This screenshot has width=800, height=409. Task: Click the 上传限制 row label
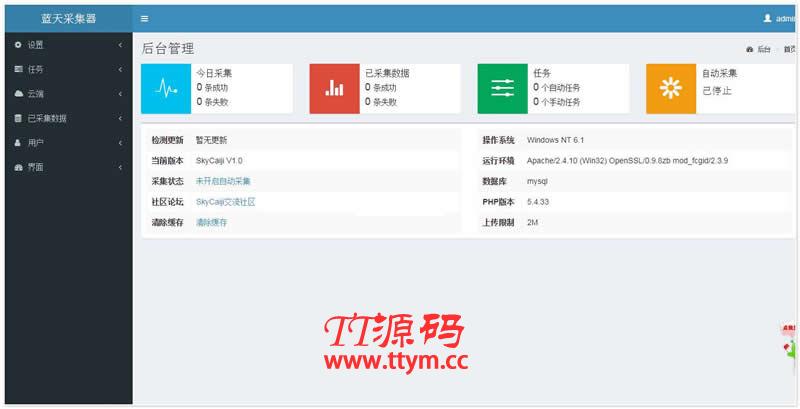(x=498, y=222)
